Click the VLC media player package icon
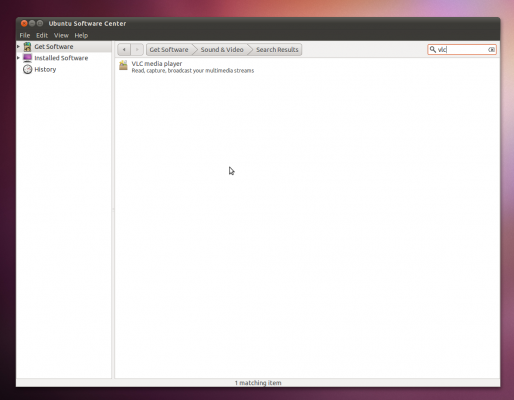 [123, 65]
